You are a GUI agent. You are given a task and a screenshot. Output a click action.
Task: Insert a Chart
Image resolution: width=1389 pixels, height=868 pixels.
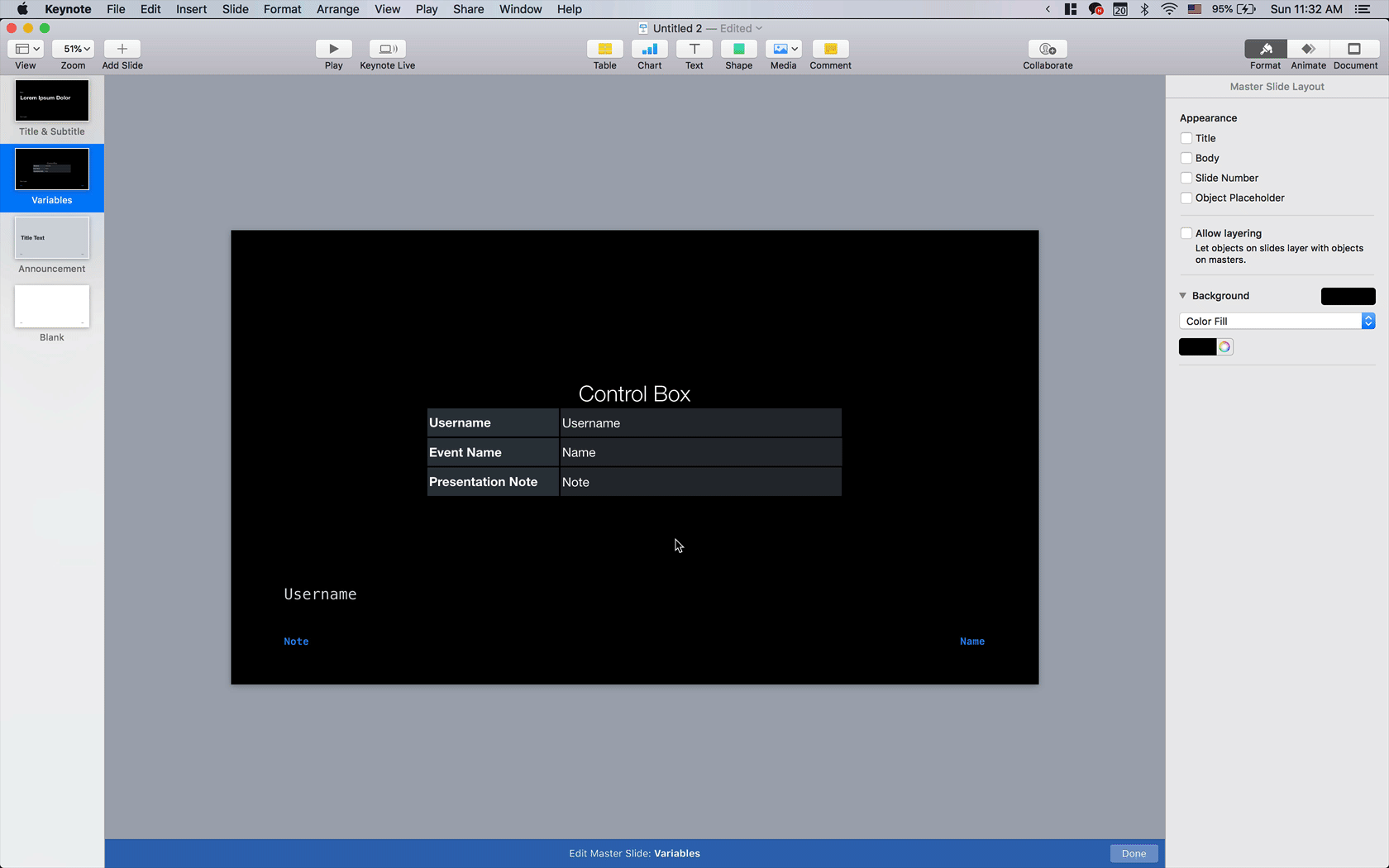(650, 49)
